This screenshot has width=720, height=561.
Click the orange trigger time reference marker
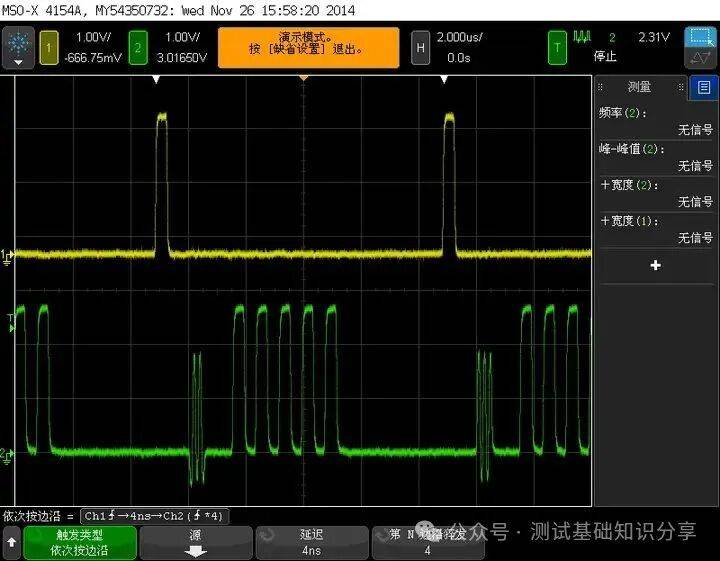[305, 78]
